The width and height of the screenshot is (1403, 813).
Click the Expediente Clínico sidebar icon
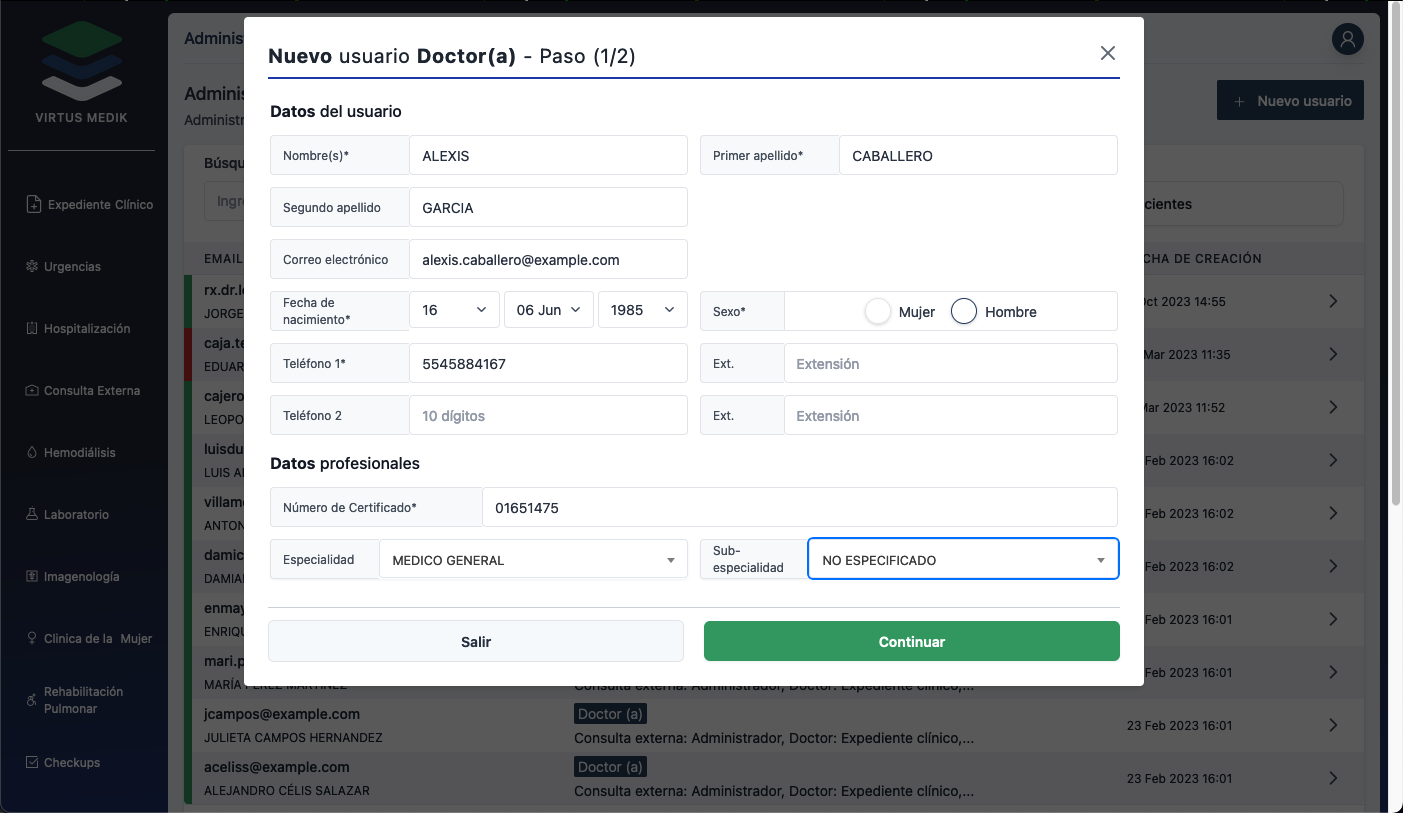tap(33, 204)
